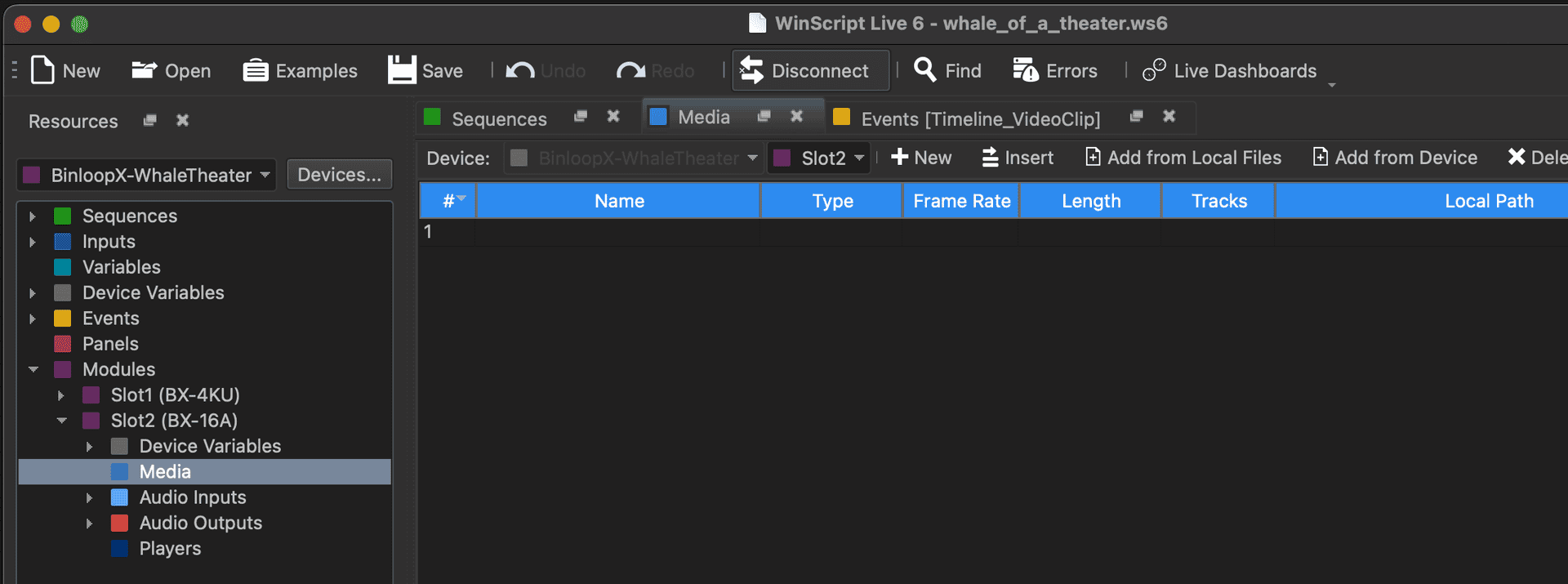Show the Errors list
This screenshot has height=584, width=1568.
point(1055,71)
